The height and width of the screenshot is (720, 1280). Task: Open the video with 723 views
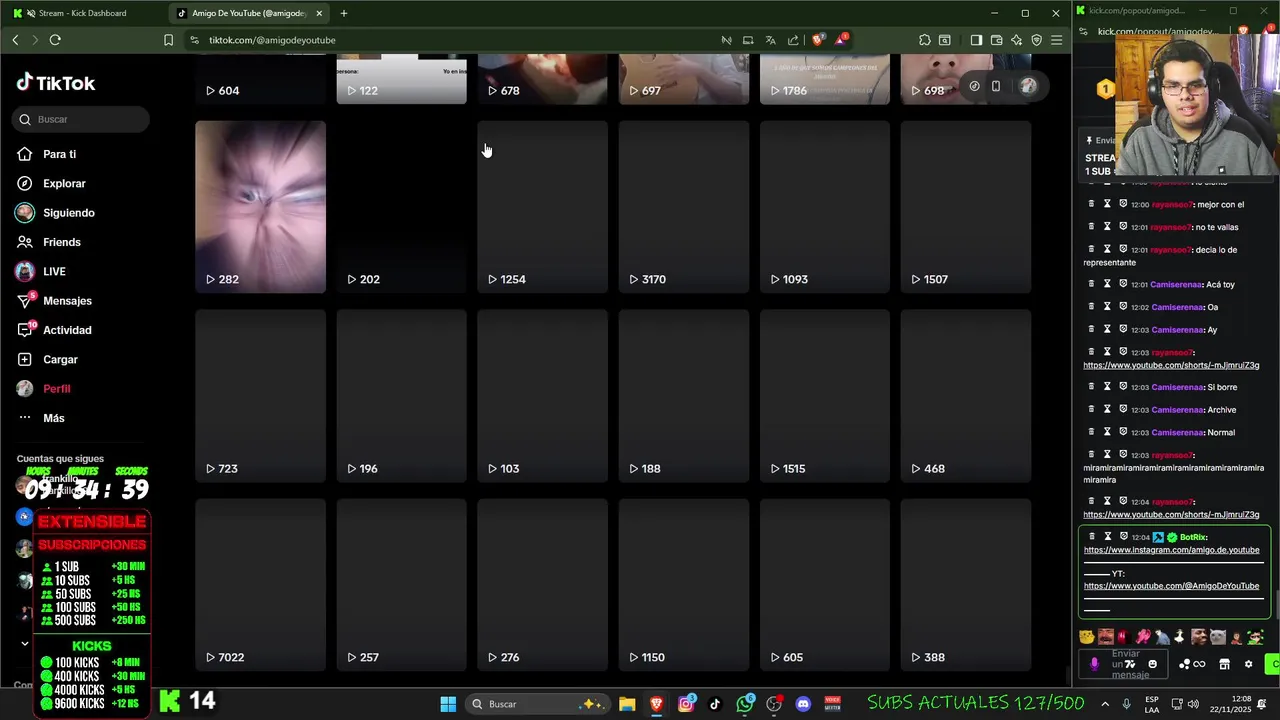(x=260, y=396)
